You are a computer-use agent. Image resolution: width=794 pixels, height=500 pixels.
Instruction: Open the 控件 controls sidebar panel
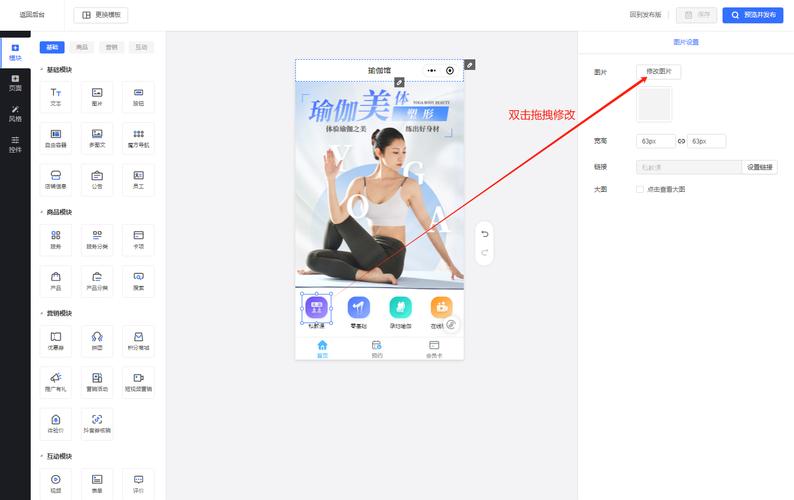tap(15, 144)
